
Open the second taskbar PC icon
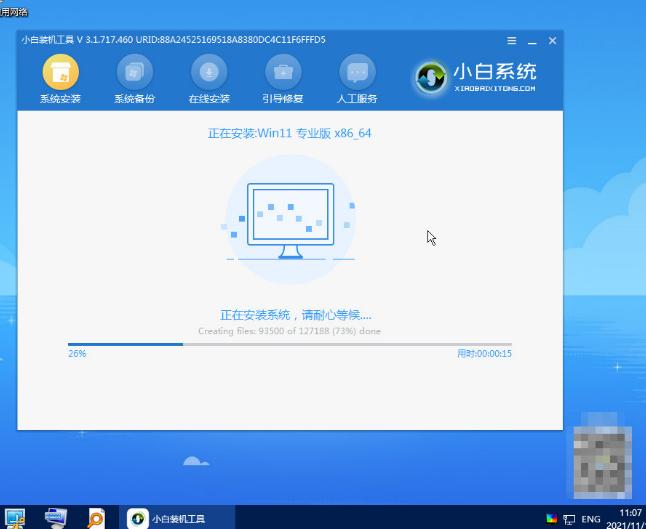(59, 518)
